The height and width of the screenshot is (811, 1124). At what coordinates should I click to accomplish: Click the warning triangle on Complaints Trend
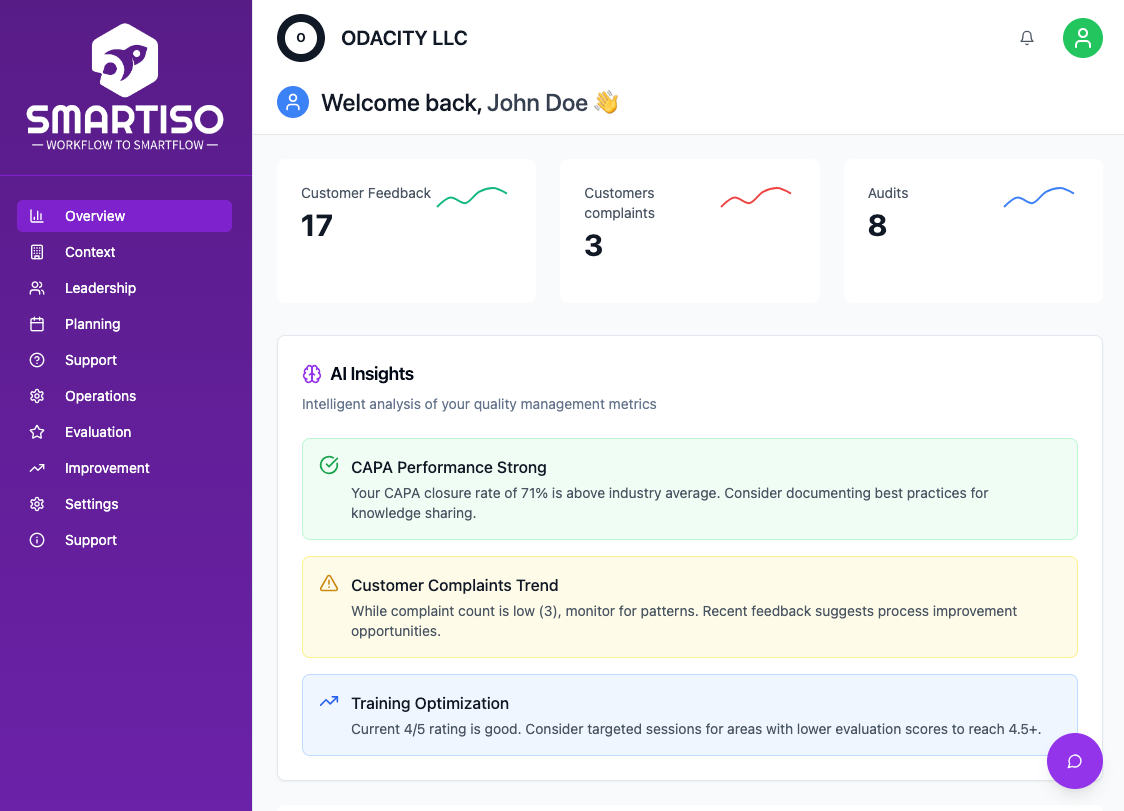click(x=329, y=583)
